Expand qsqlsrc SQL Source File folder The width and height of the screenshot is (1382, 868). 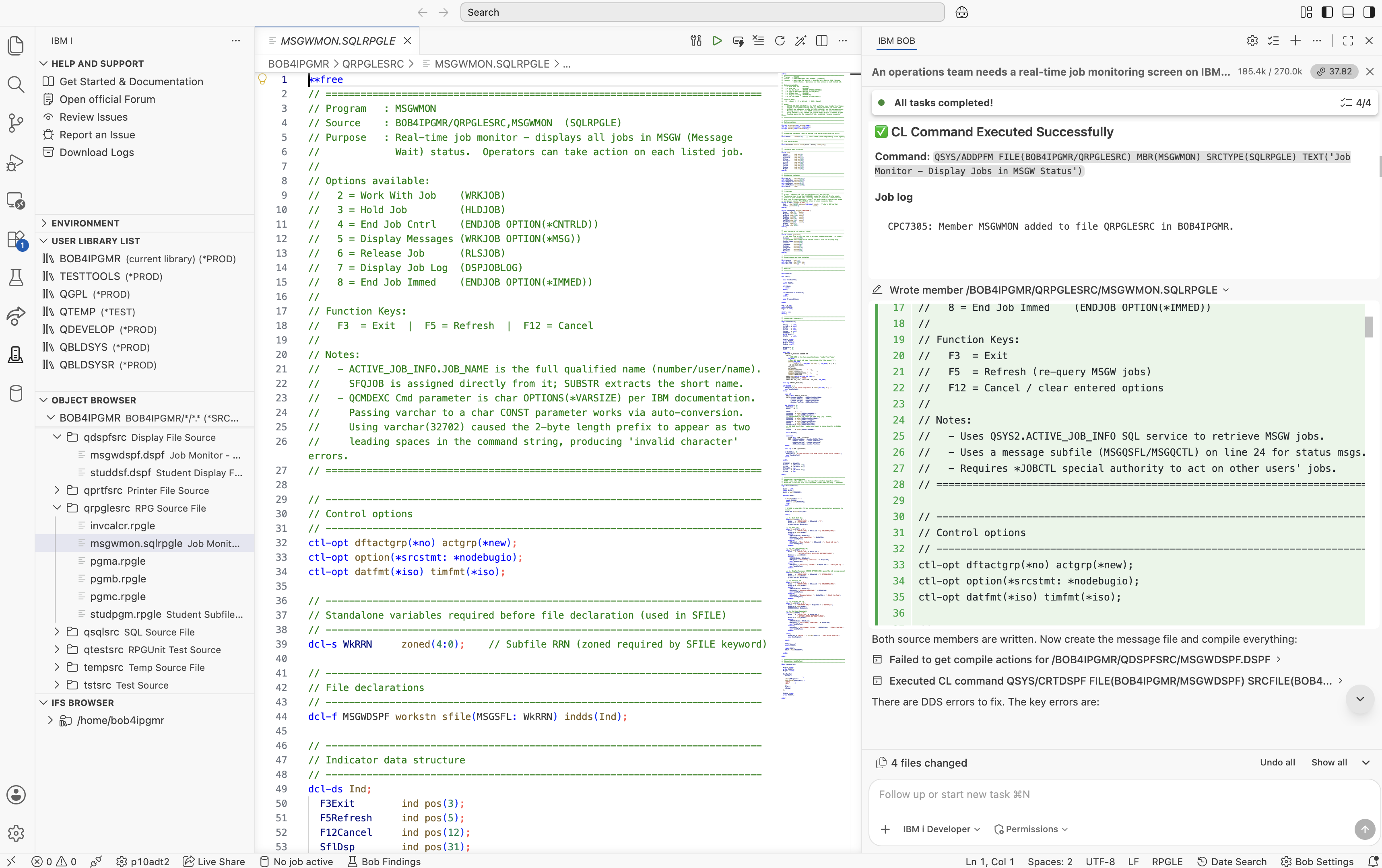click(x=57, y=632)
